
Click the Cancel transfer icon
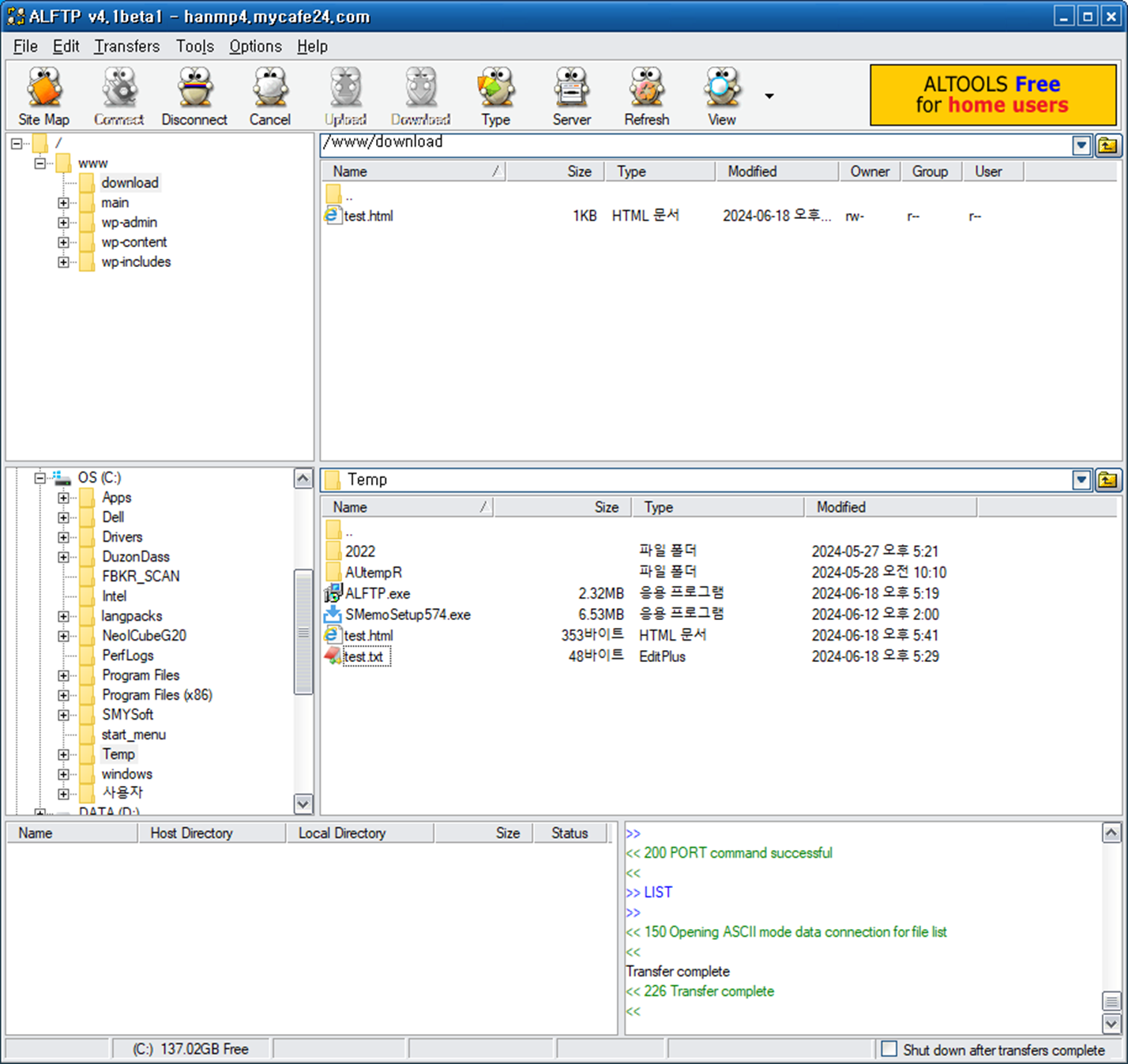(x=269, y=94)
